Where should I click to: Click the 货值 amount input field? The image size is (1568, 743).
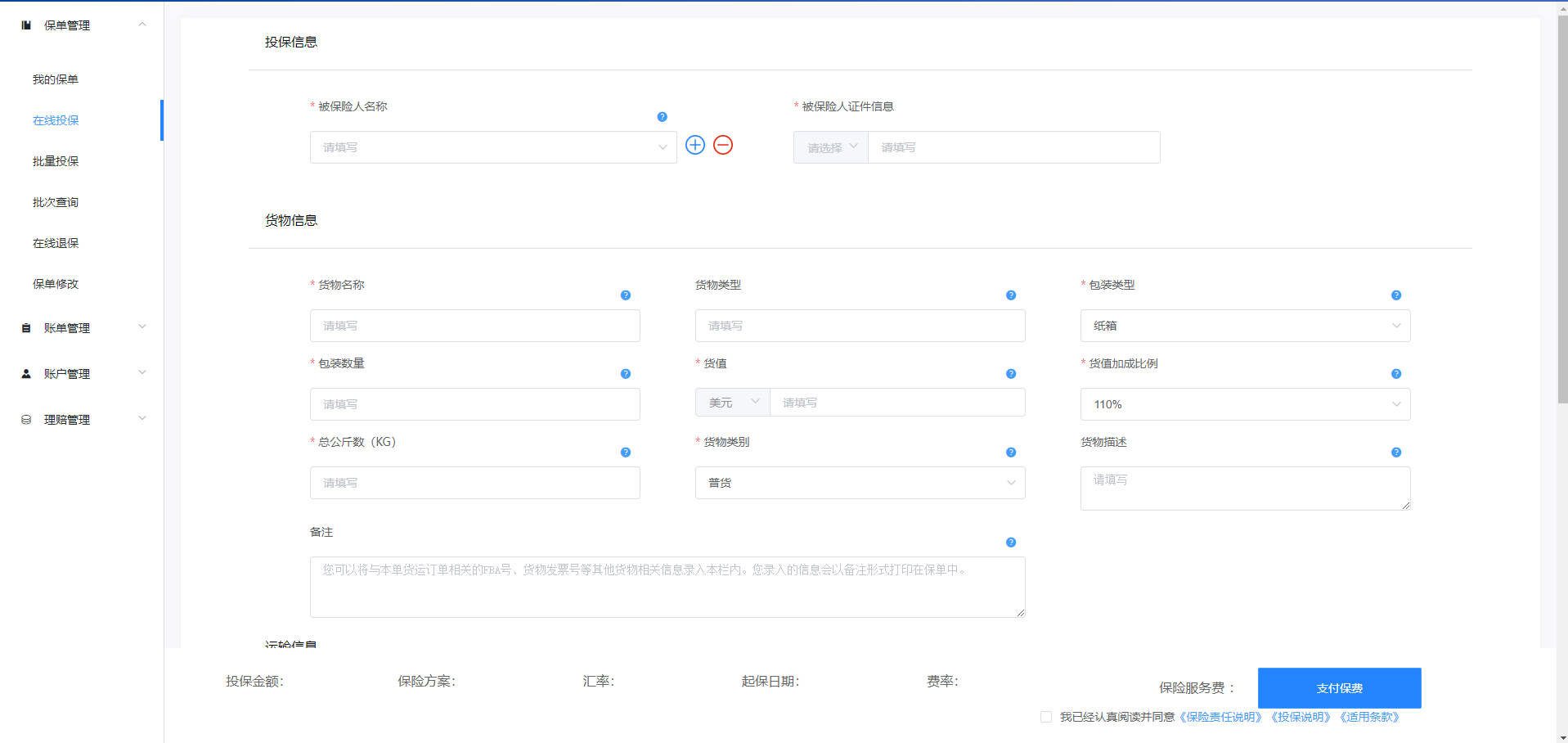point(897,403)
